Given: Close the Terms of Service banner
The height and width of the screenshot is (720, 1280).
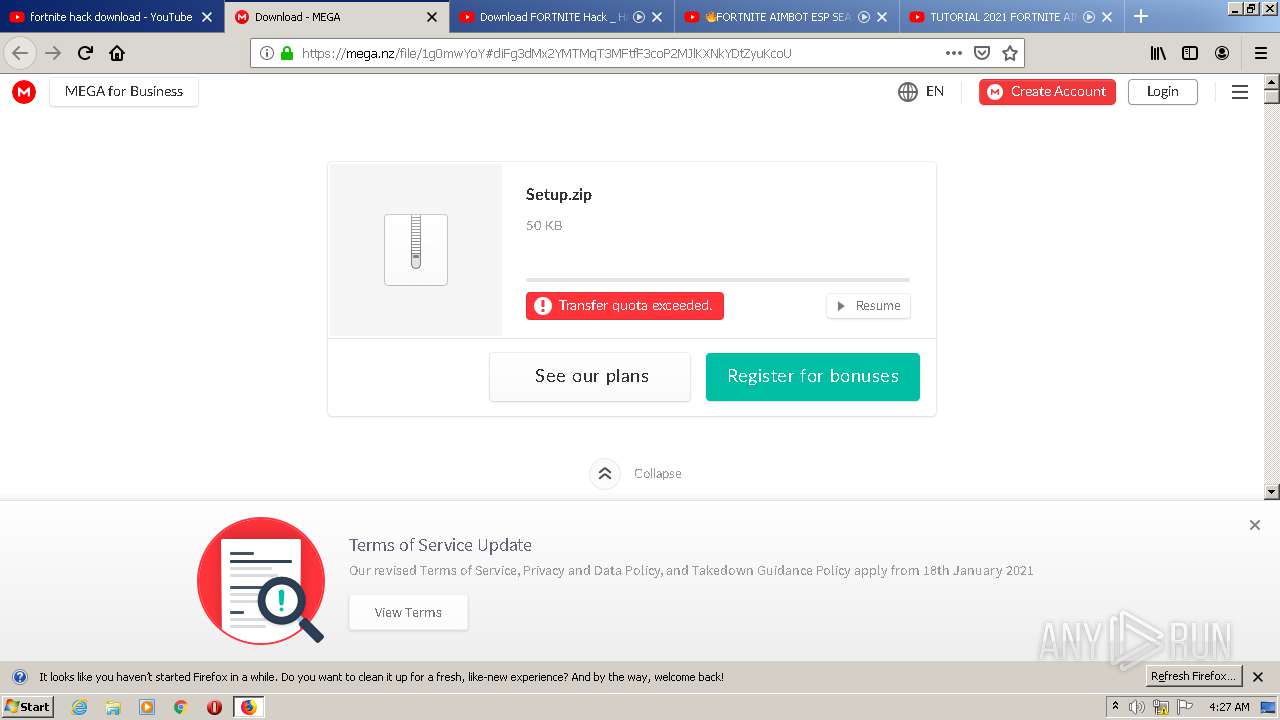Looking at the screenshot, I should click(x=1255, y=525).
